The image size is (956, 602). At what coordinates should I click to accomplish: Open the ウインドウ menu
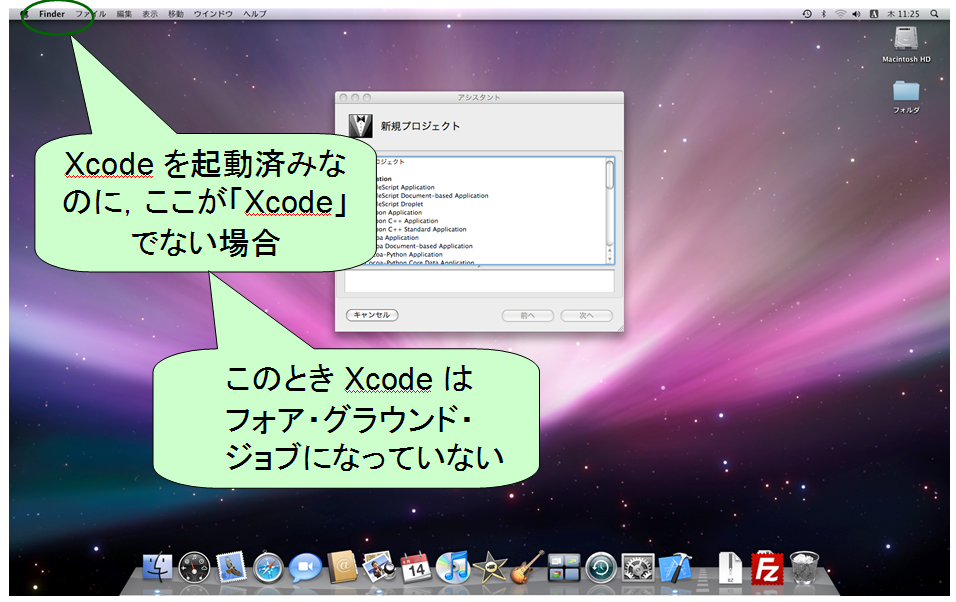pyautogui.click(x=213, y=13)
